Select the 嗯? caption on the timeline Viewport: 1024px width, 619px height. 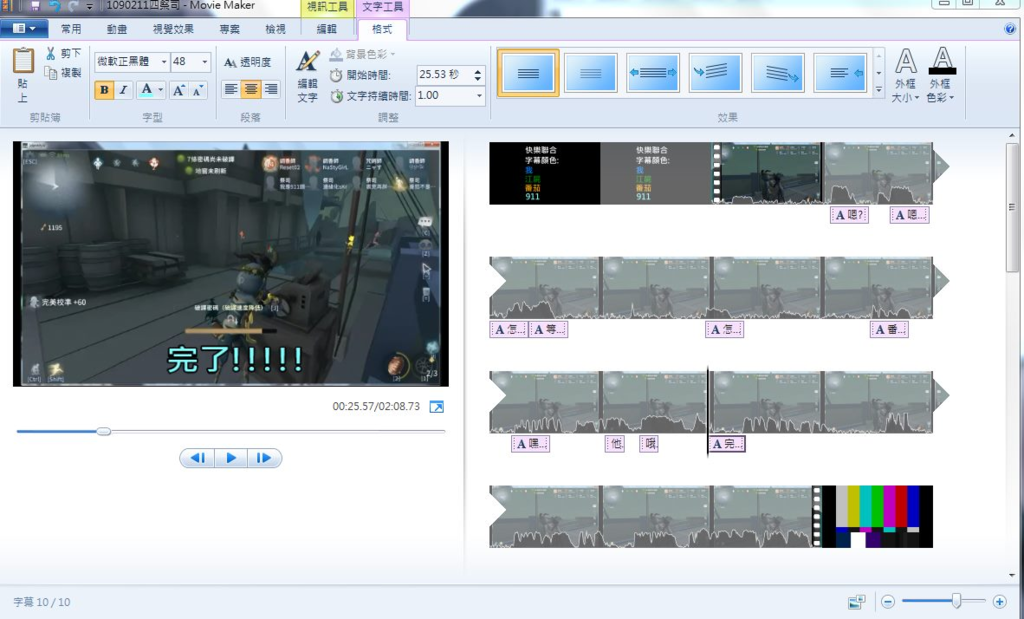(x=849, y=215)
